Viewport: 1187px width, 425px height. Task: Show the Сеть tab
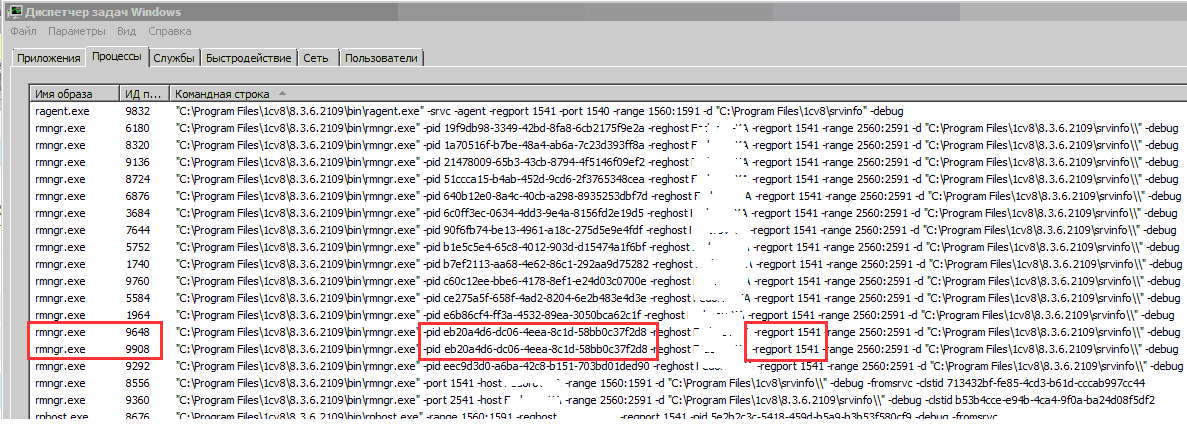(x=316, y=58)
